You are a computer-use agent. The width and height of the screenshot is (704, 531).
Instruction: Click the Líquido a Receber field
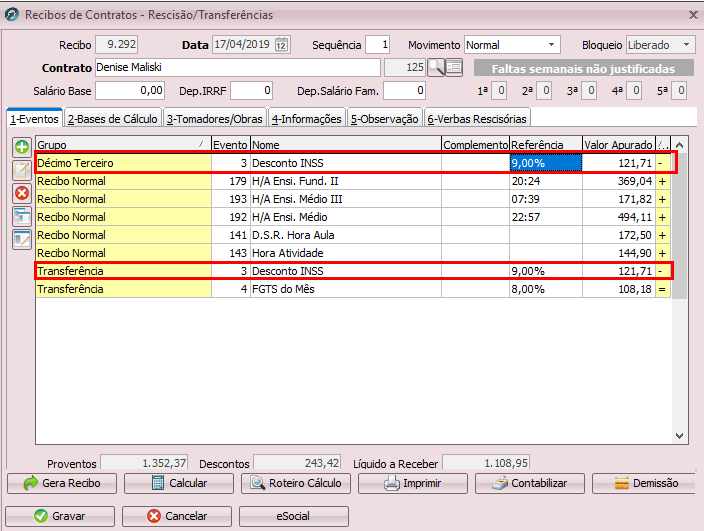(x=486, y=462)
